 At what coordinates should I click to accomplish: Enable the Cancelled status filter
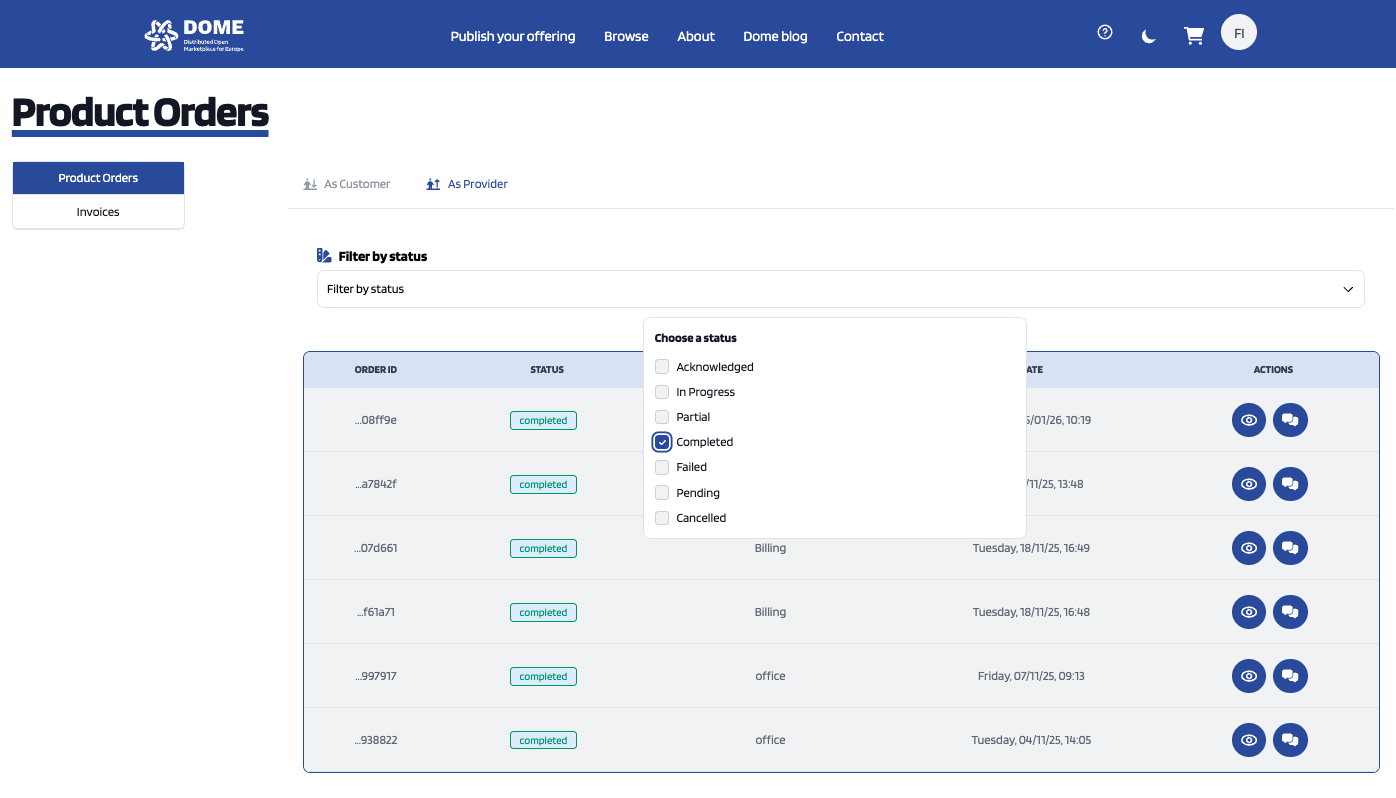click(x=662, y=518)
